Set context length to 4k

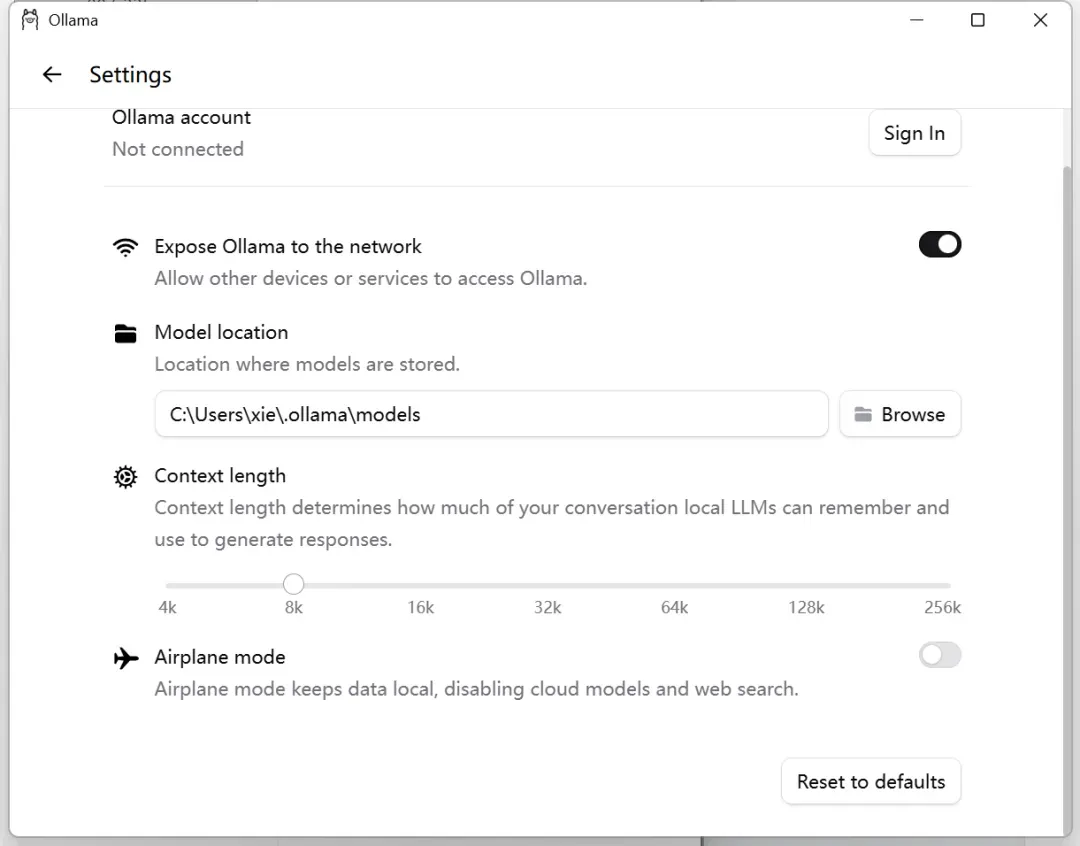click(167, 607)
